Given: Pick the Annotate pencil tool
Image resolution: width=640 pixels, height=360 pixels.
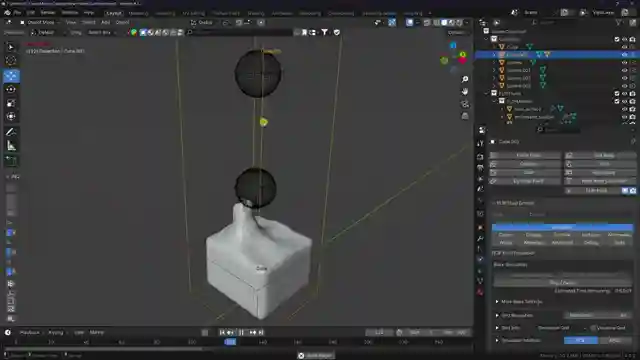Looking at the screenshot, I should coord(11,132).
